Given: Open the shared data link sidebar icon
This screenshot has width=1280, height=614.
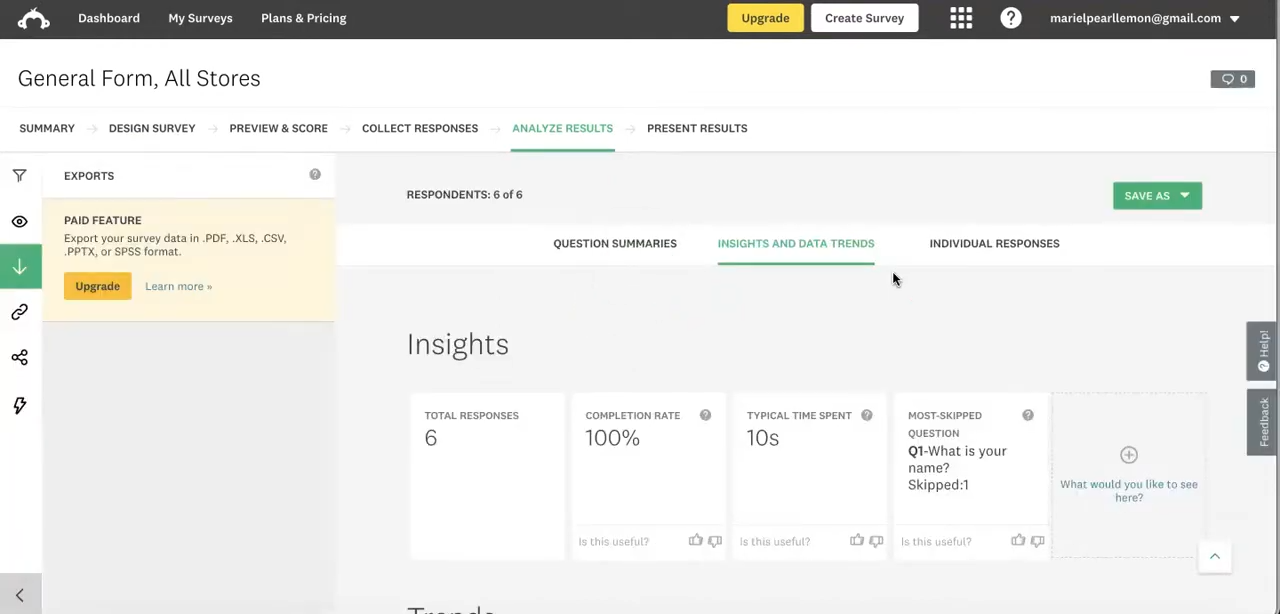Looking at the screenshot, I should tap(20, 312).
